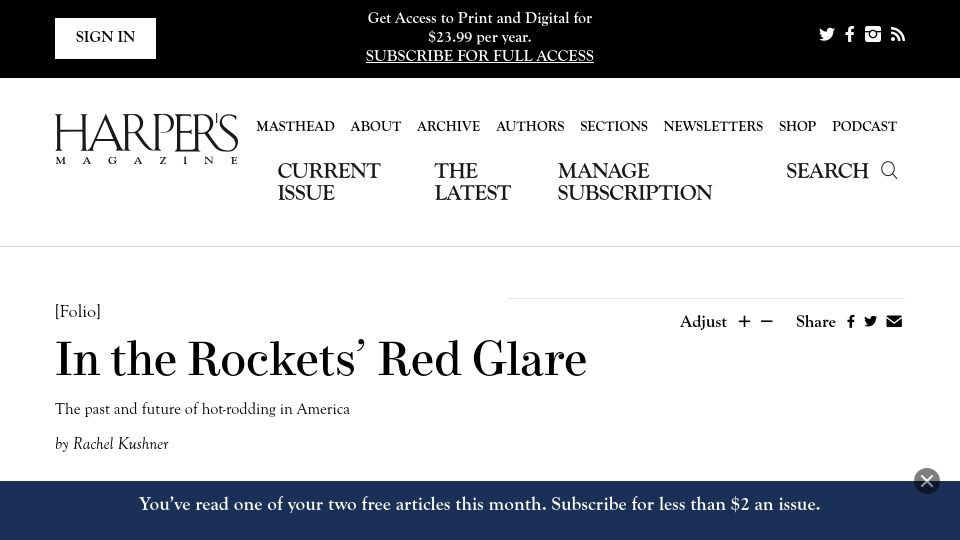Decrease article text size with minus

(767, 321)
